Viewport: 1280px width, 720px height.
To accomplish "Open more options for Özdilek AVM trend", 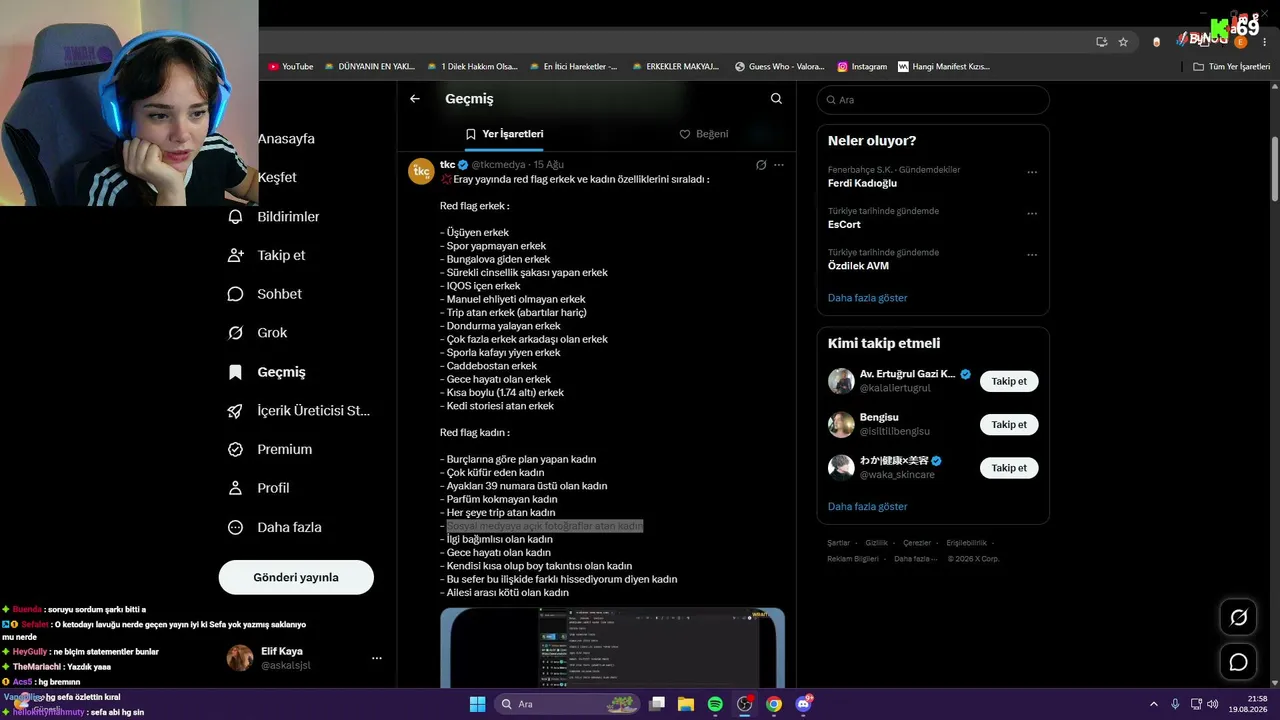I will [x=1032, y=255].
